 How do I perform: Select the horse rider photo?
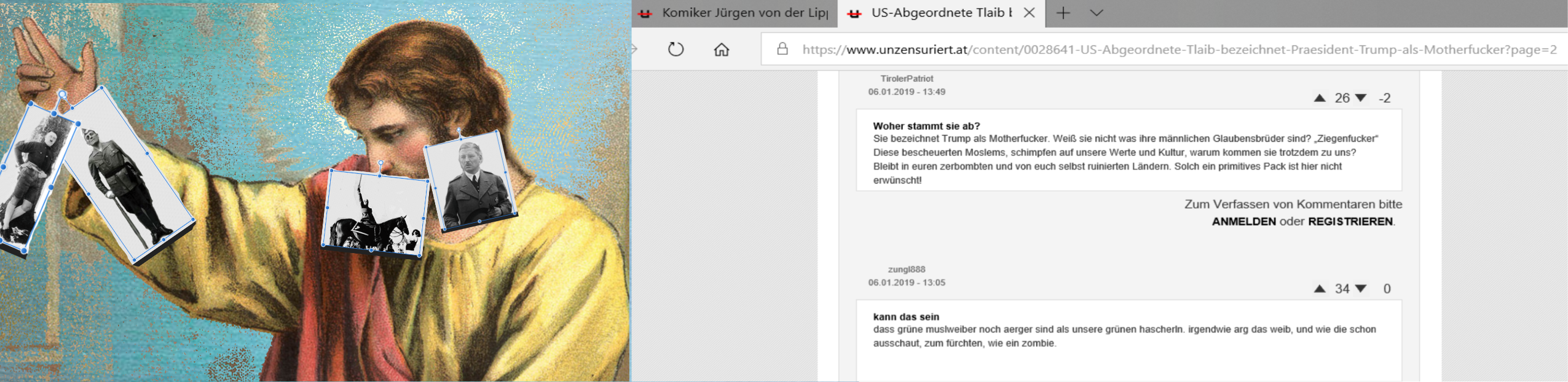coord(375,212)
